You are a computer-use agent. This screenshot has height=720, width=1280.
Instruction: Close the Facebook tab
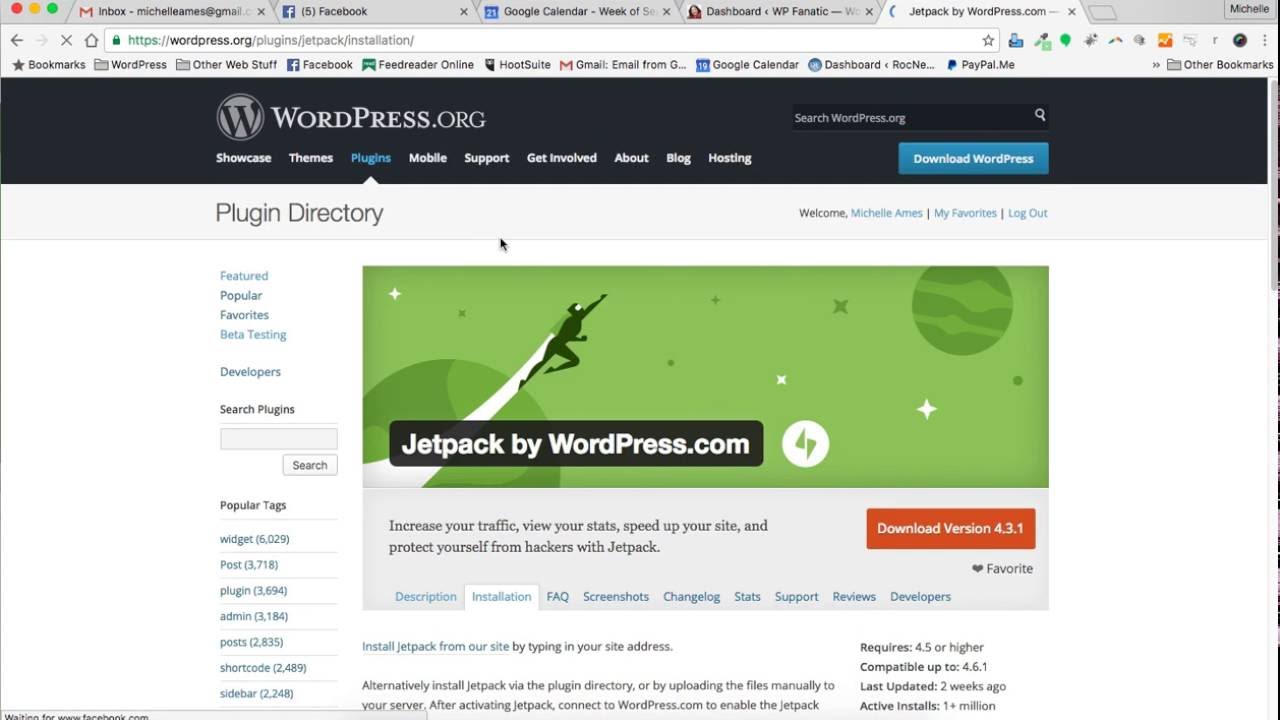(464, 12)
